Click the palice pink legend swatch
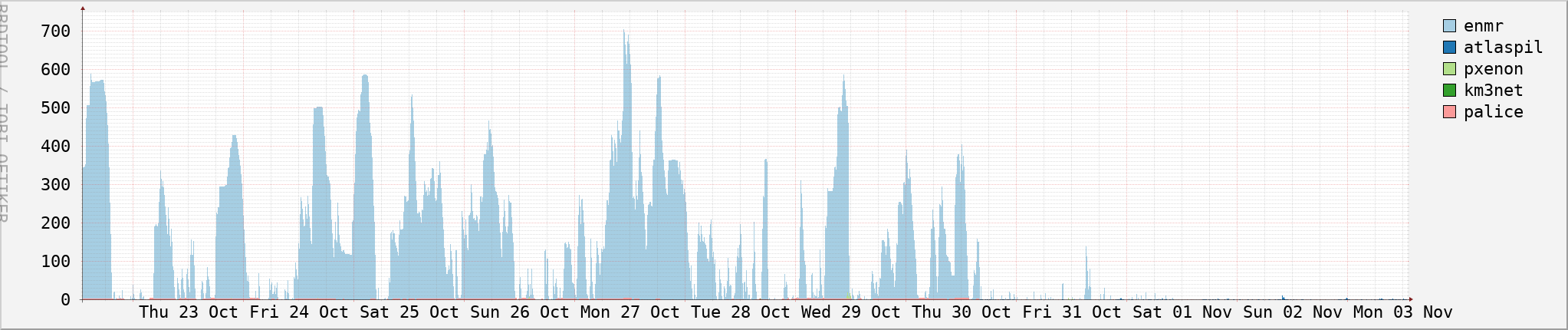Viewport: 1568px width, 330px height. click(1448, 112)
